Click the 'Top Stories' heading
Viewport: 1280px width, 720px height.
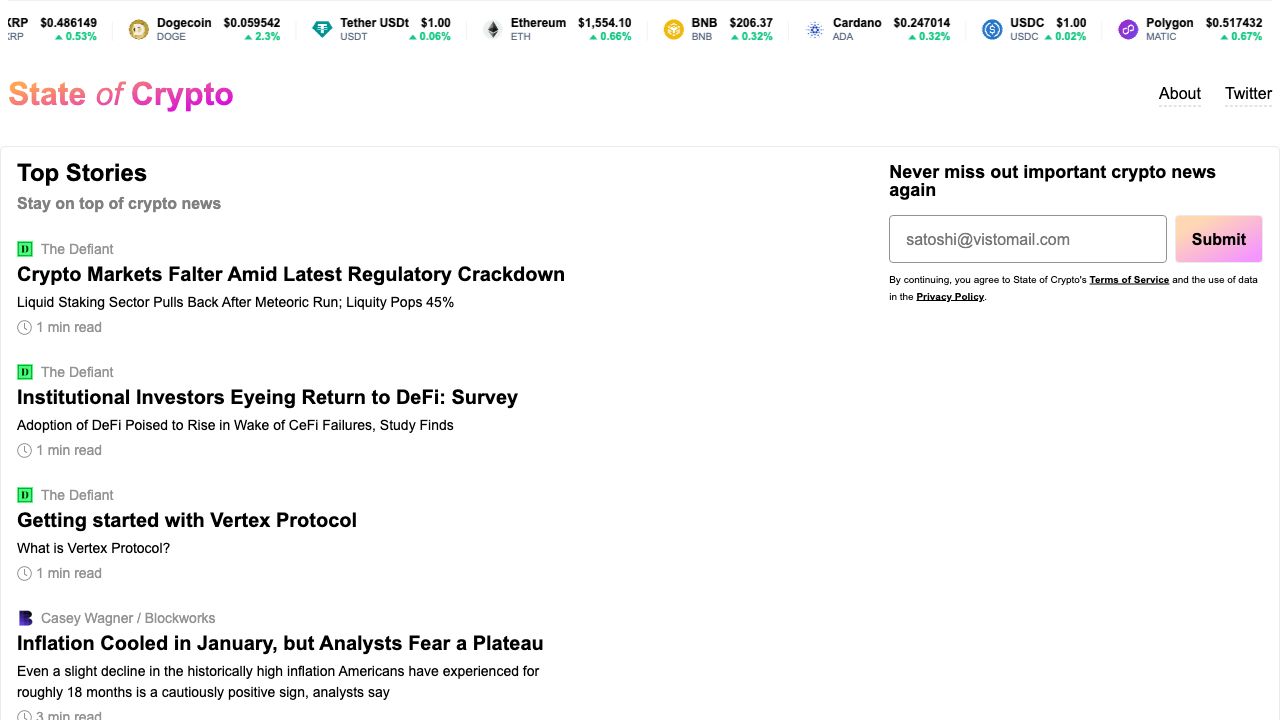tap(82, 173)
